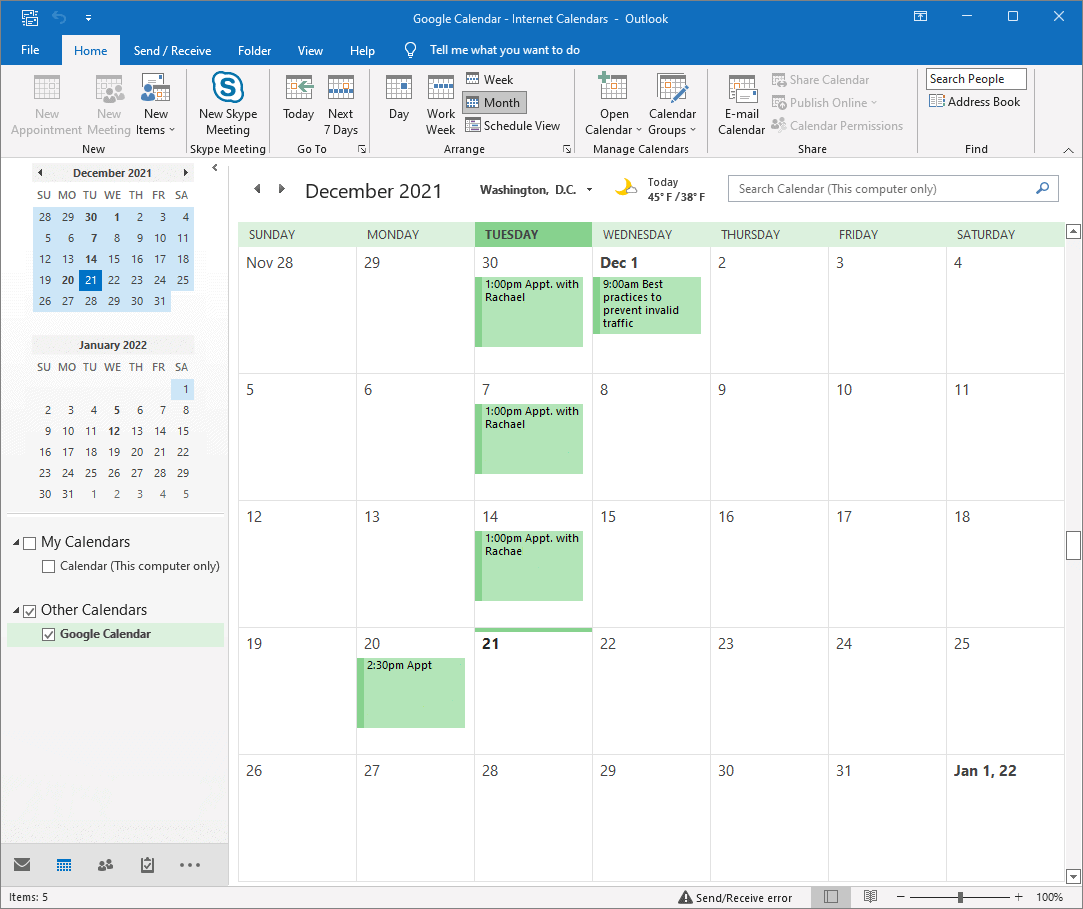
Task: Open the People pane icon
Action: pos(105,864)
